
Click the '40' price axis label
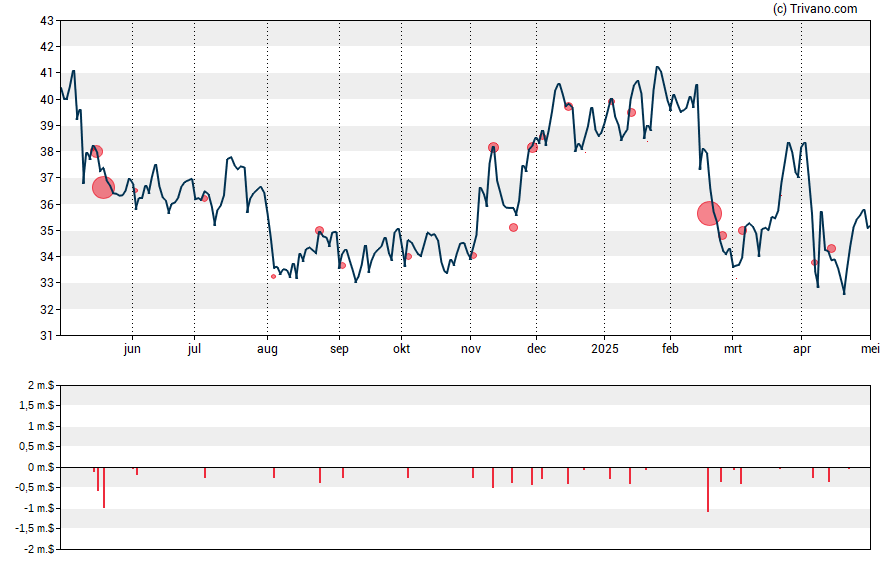click(x=47, y=100)
